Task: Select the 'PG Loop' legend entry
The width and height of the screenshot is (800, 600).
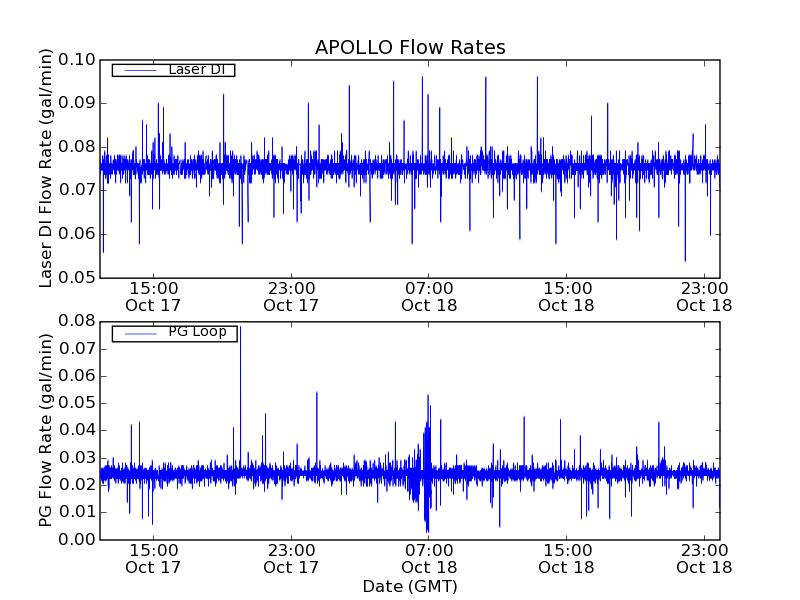Action: coord(174,333)
